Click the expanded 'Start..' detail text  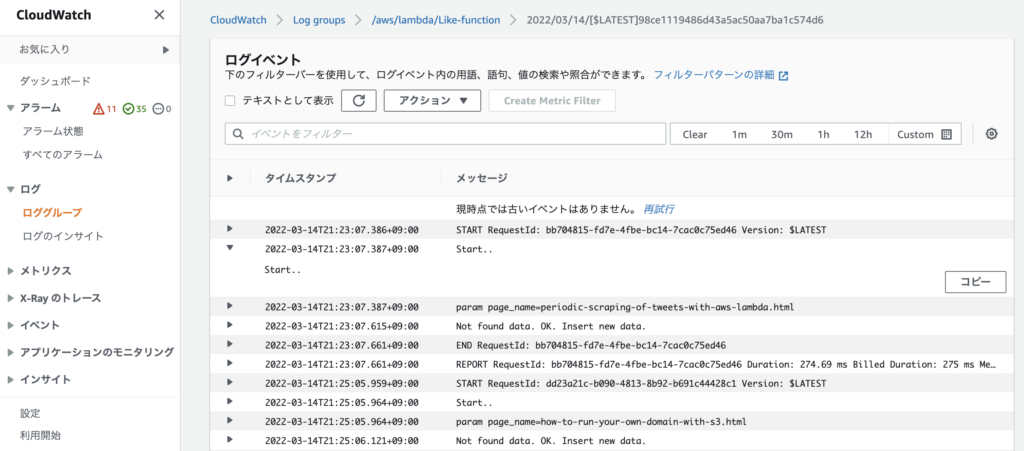point(283,270)
